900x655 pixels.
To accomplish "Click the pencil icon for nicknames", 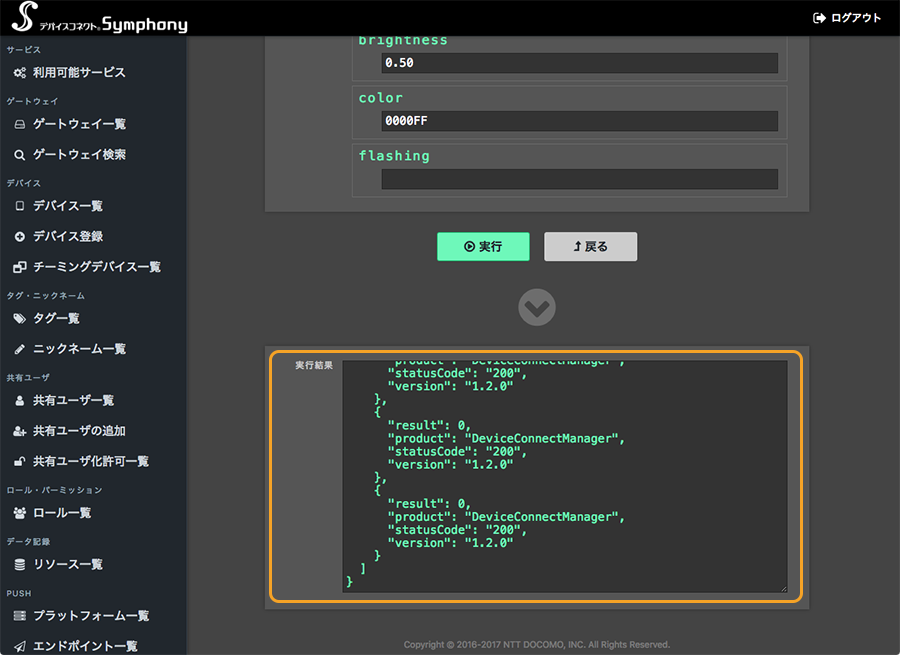I will tap(20, 348).
